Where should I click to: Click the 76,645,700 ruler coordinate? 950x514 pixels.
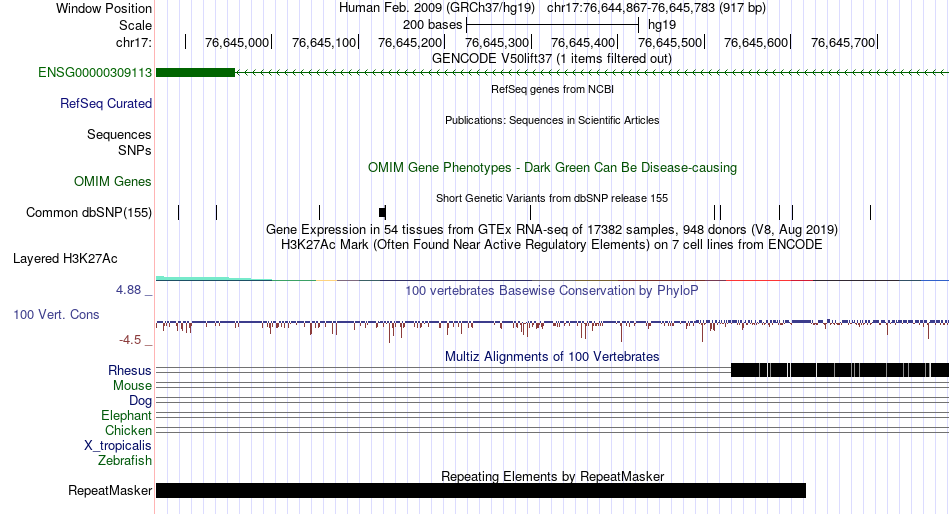[843, 42]
